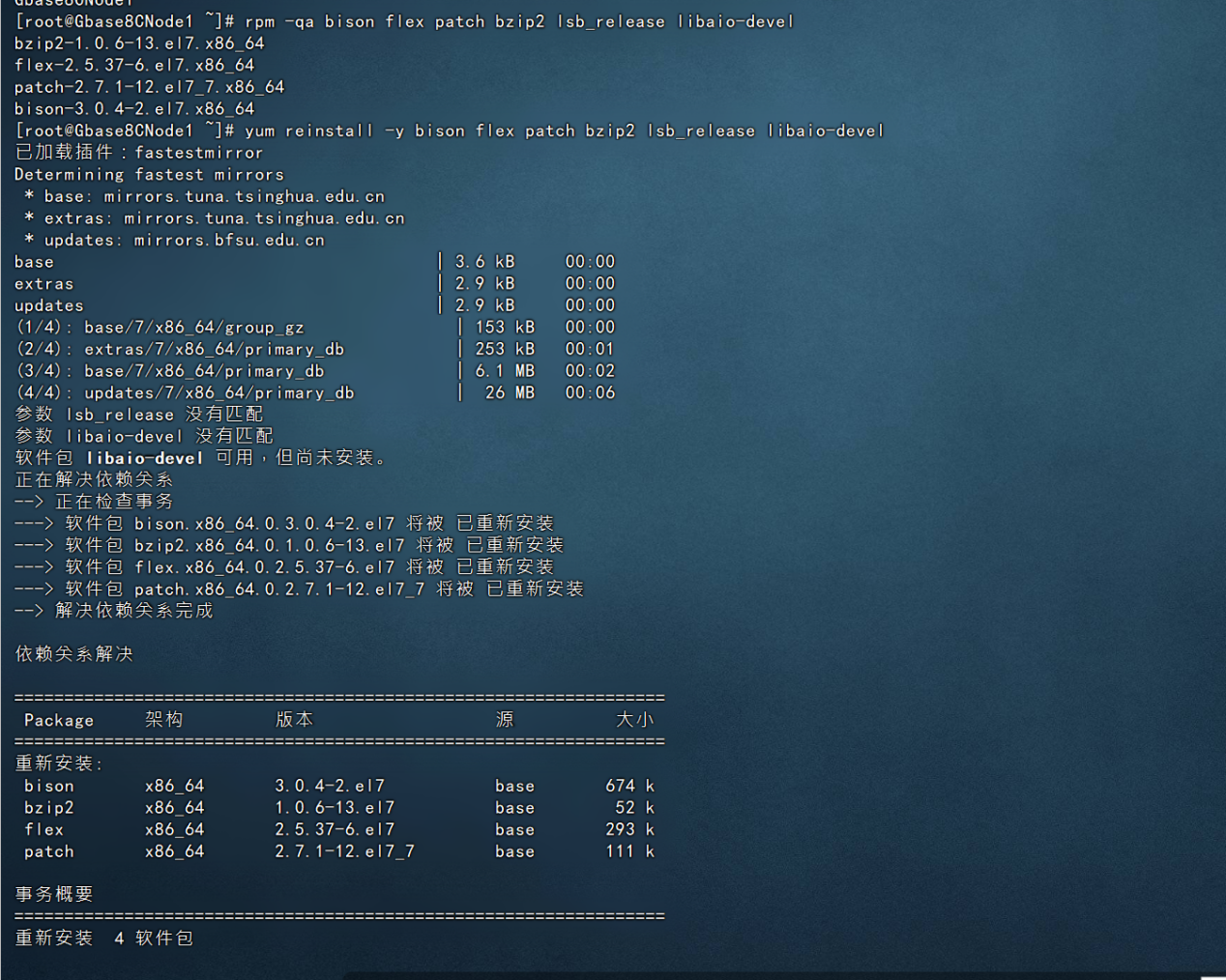Click '(3/4): base/7/x86_64/primary_db' download line

pyautogui.click(x=315, y=371)
